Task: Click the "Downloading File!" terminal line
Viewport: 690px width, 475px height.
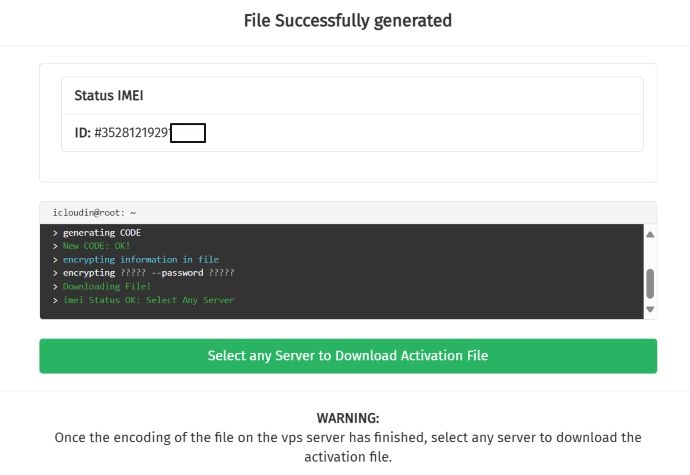Action: pos(106,286)
